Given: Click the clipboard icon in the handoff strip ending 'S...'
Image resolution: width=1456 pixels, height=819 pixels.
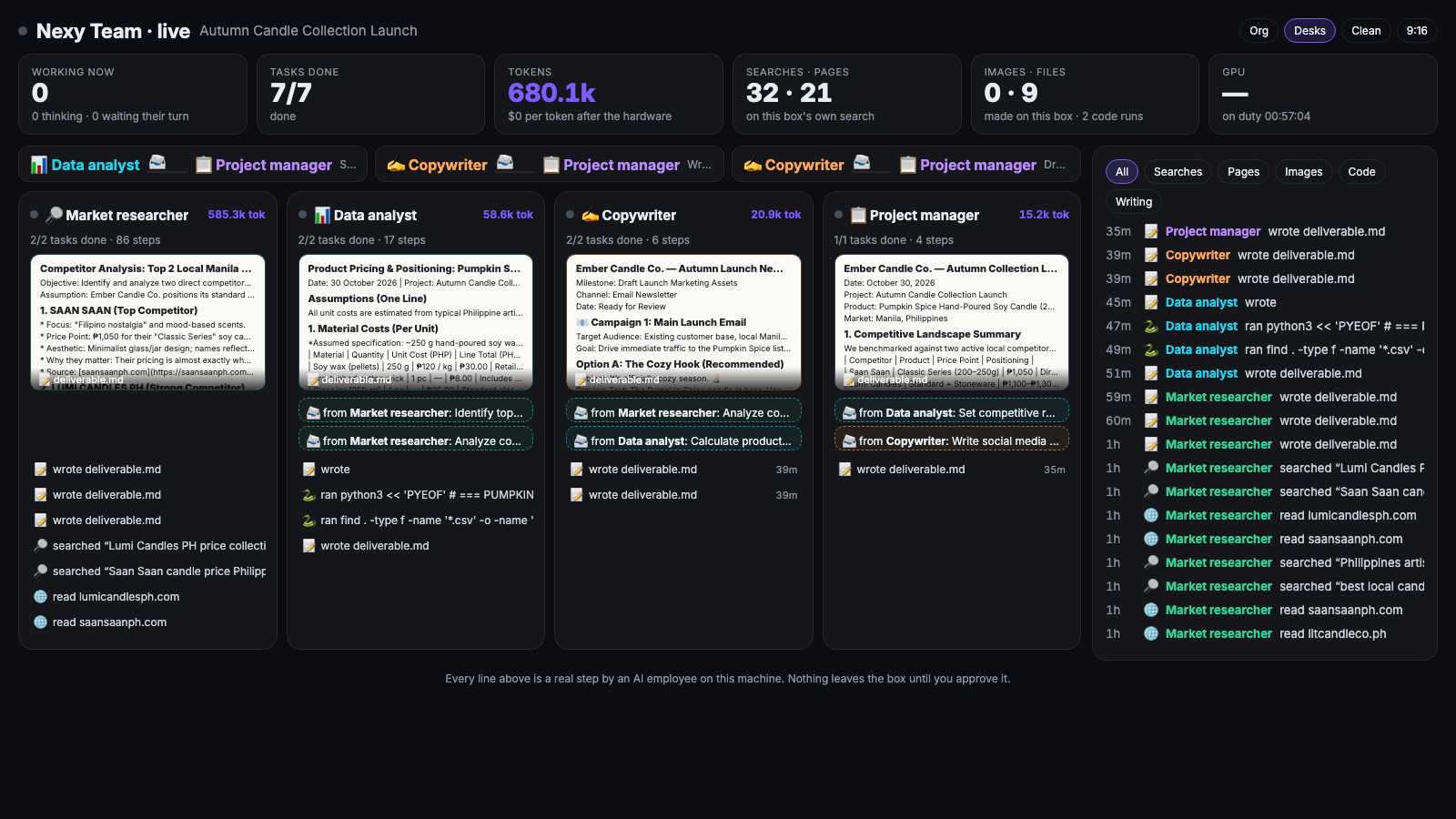Looking at the screenshot, I should click(x=204, y=165).
